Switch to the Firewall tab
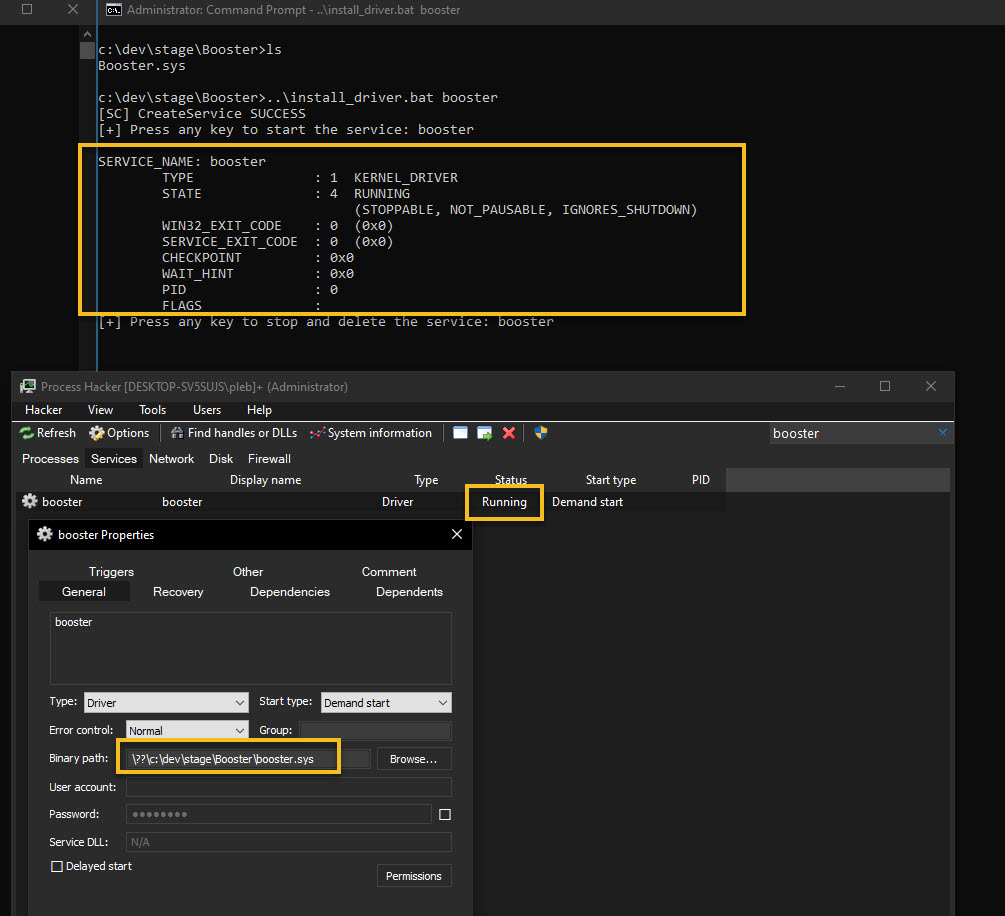 coord(269,459)
